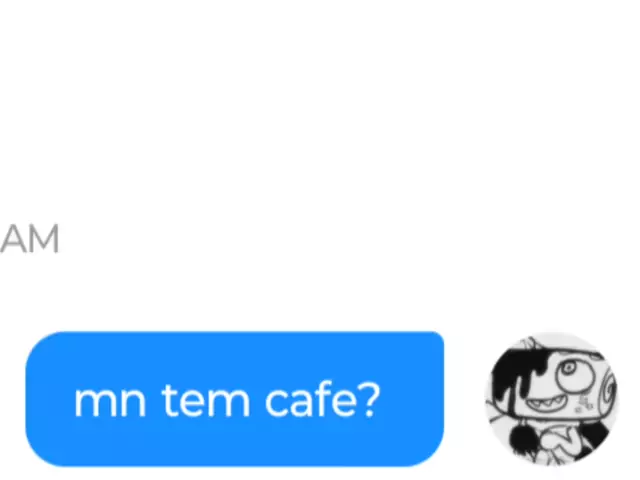The height and width of the screenshot is (480, 640).
Task: Open the cartoon character profile avatar
Action: [x=553, y=399]
